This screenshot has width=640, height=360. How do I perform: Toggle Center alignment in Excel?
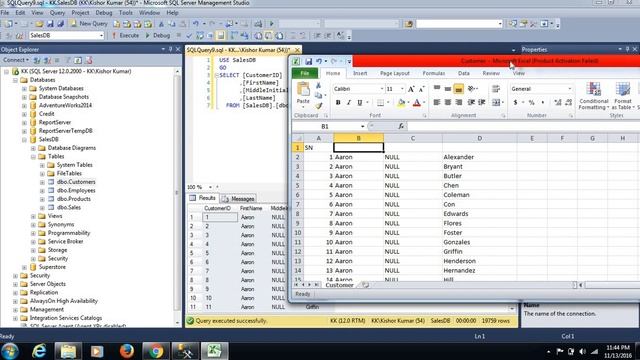pyautogui.click(x=448, y=102)
